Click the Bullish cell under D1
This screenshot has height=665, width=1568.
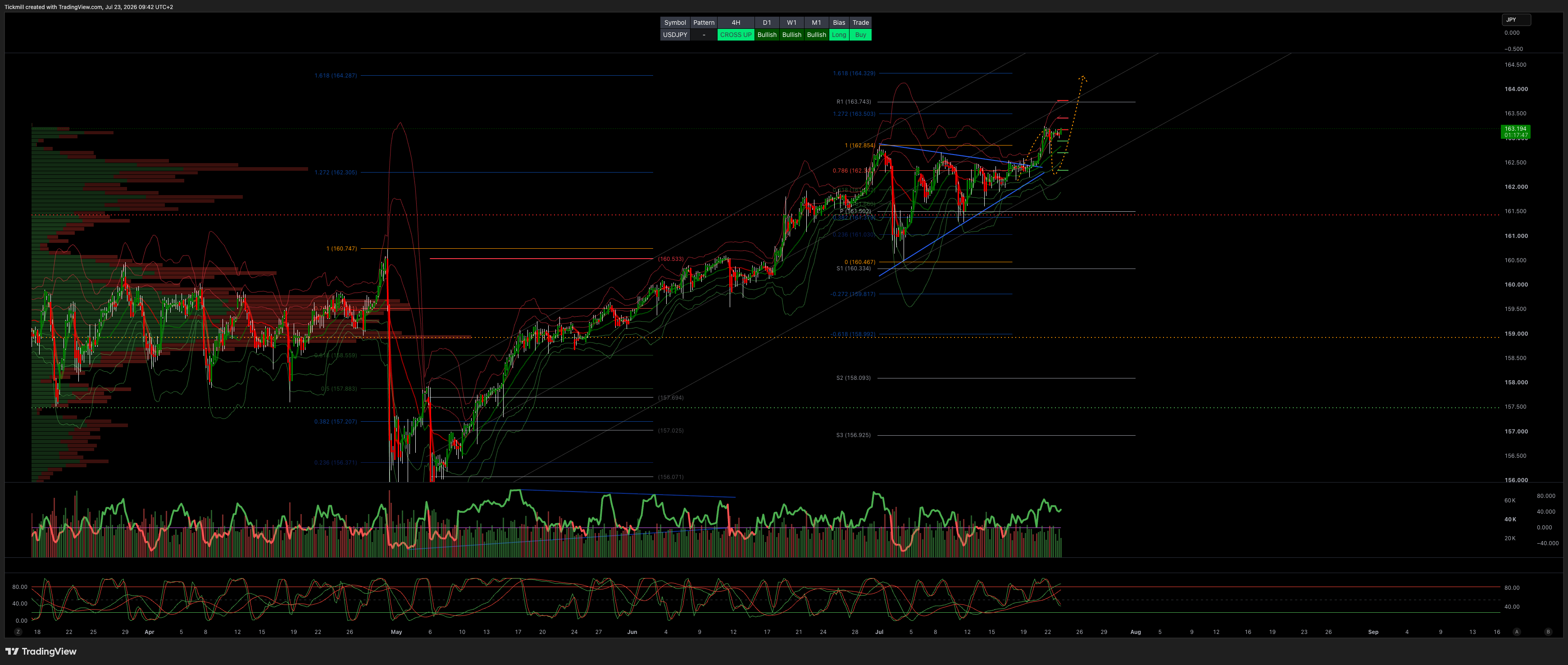[x=766, y=35]
